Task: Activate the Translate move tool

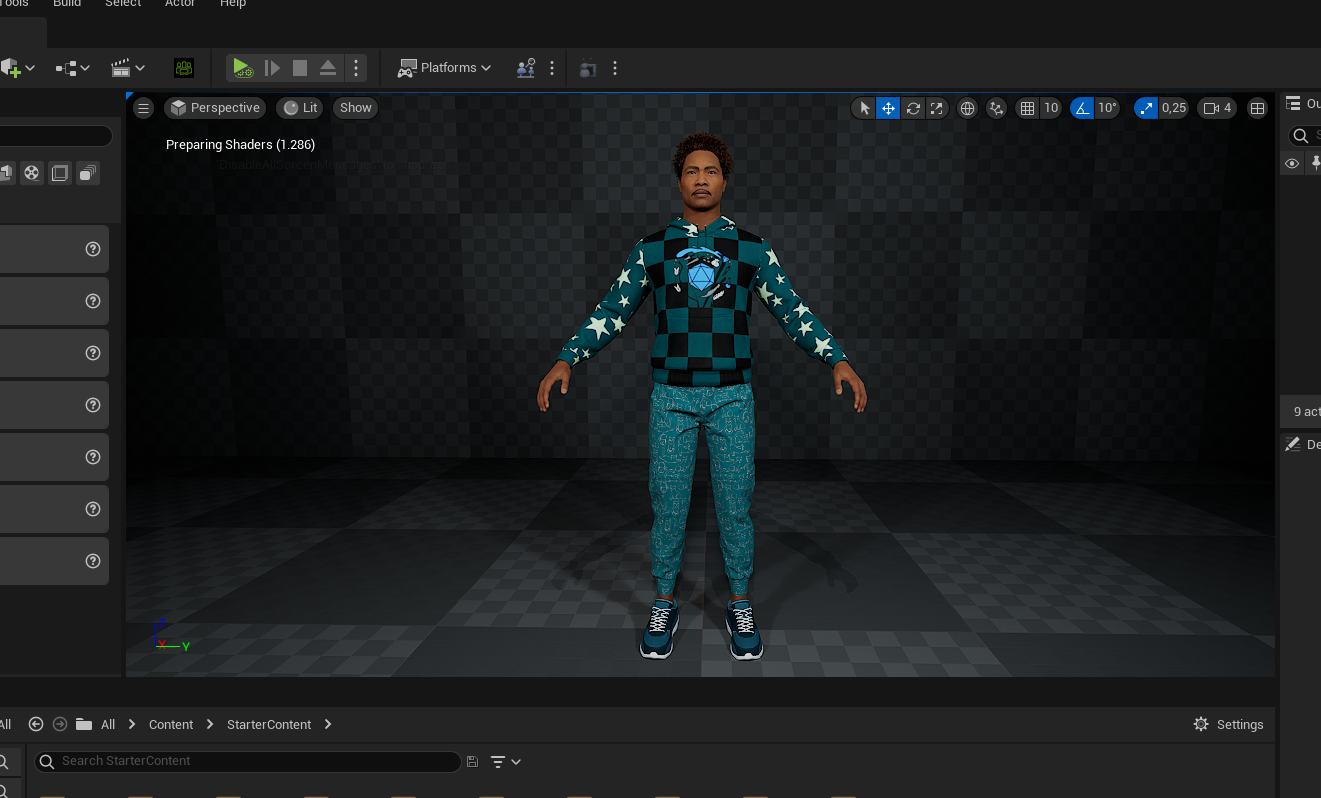Action: tap(888, 108)
